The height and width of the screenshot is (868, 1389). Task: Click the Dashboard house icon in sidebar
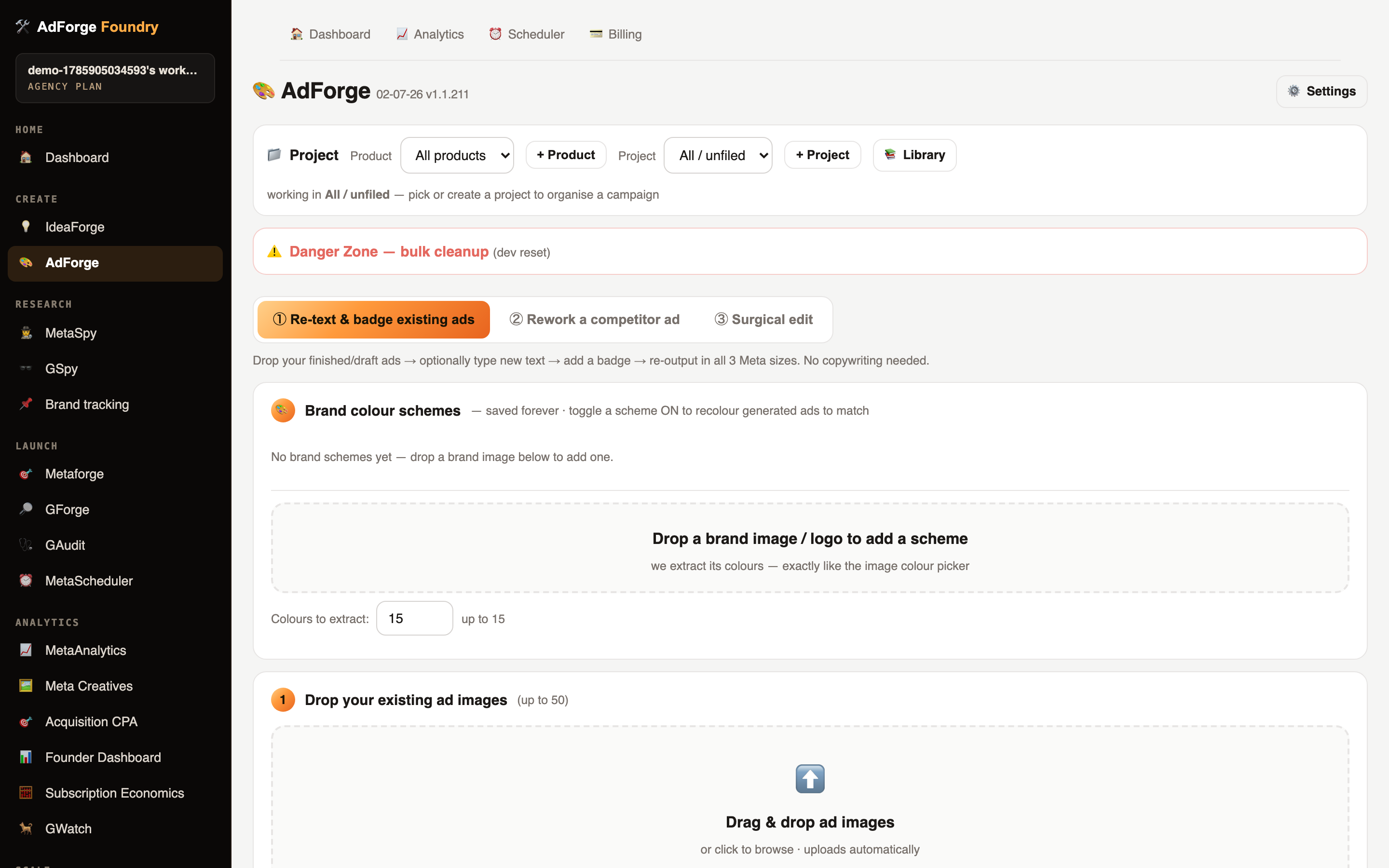point(26,157)
